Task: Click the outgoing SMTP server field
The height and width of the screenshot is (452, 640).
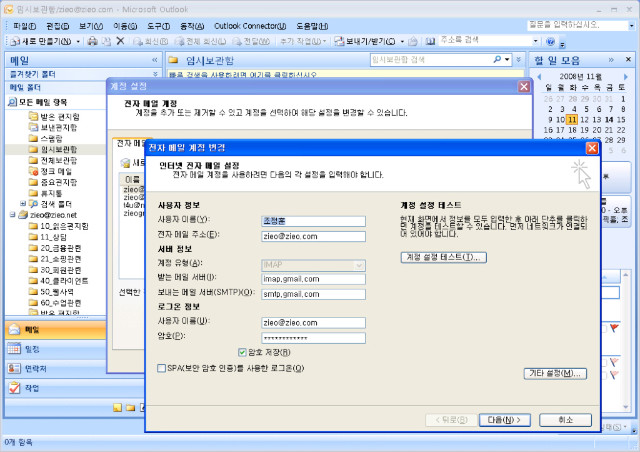Action: click(313, 294)
